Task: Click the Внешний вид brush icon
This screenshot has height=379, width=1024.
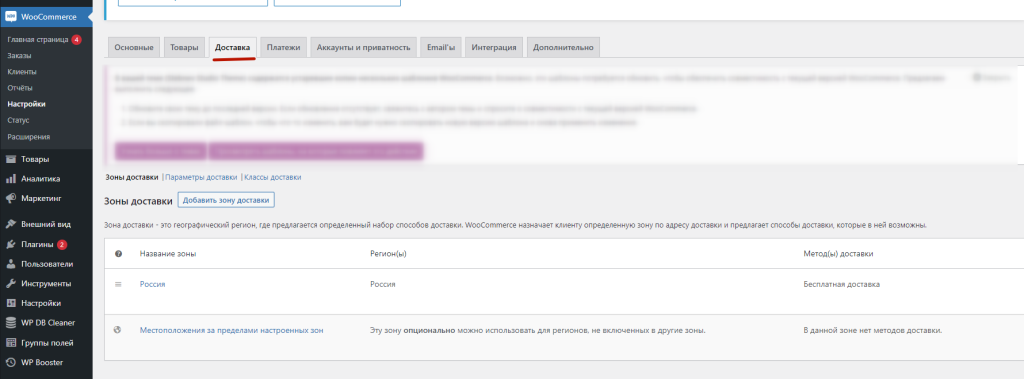Action: [x=10, y=224]
